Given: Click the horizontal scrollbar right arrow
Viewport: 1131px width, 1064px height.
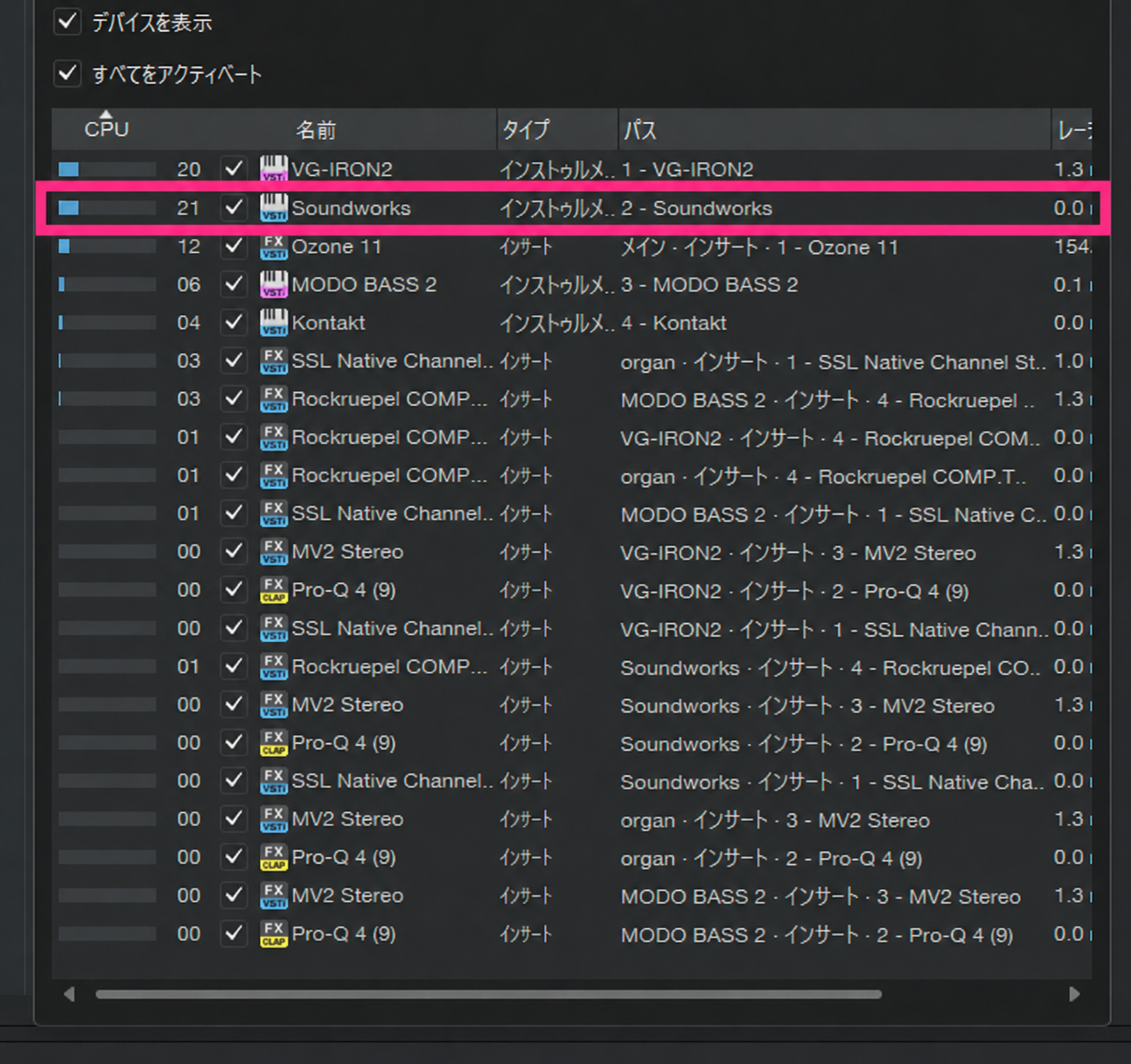Looking at the screenshot, I should [x=1074, y=994].
